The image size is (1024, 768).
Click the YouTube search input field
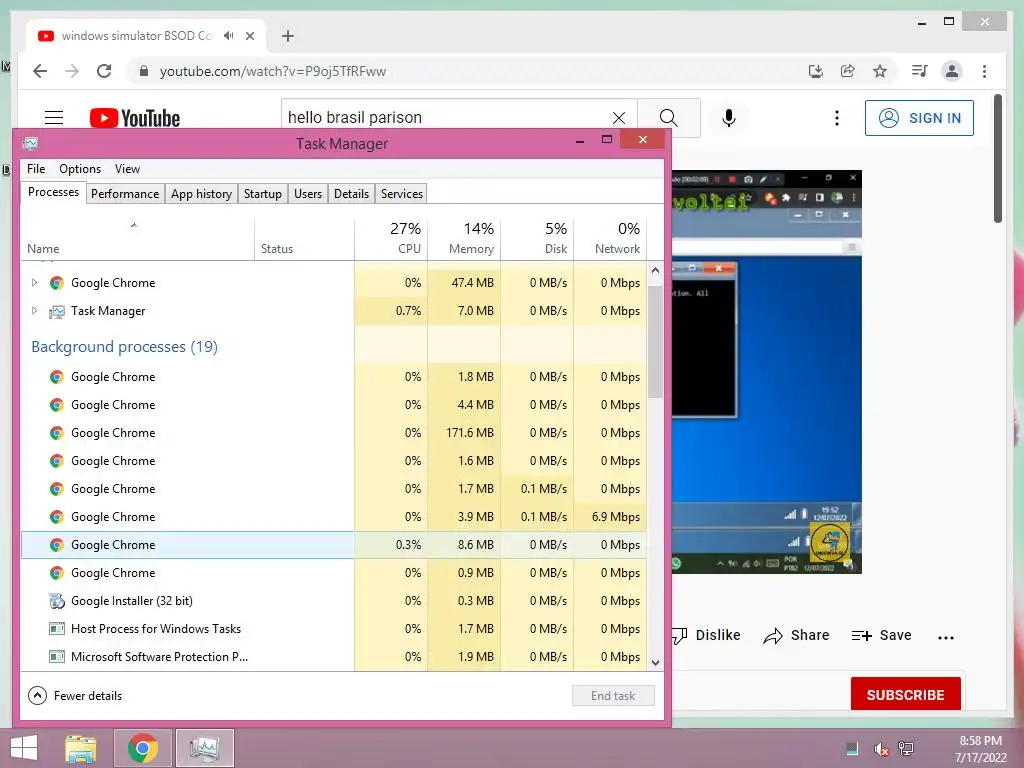(x=447, y=118)
